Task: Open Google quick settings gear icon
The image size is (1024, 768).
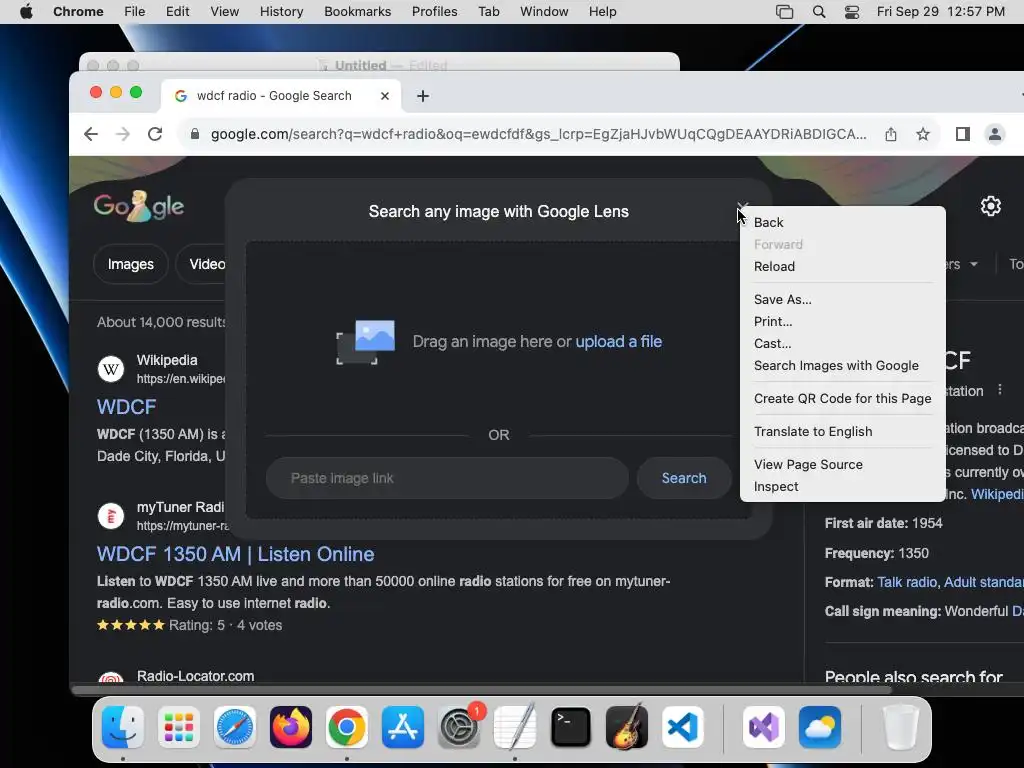Action: pyautogui.click(x=991, y=206)
